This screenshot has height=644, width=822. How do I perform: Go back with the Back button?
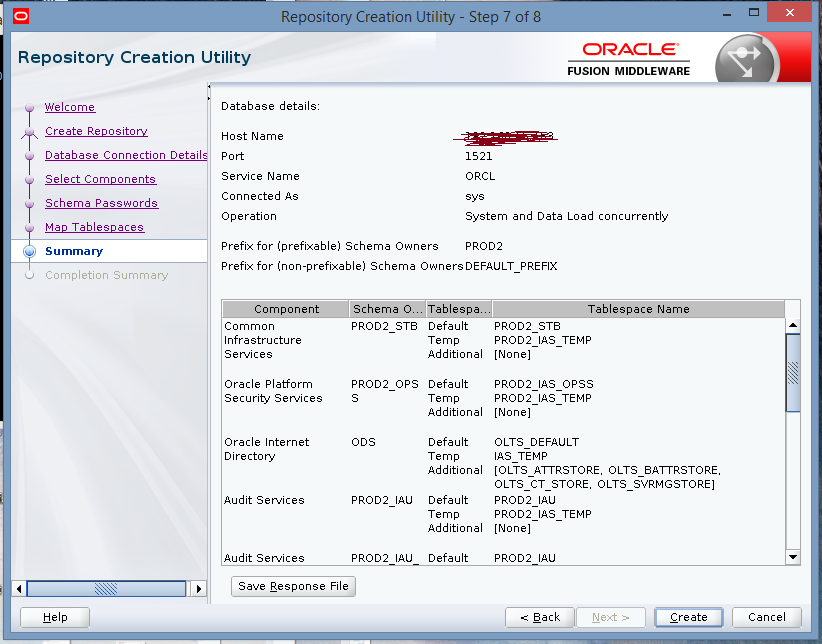(x=540, y=617)
